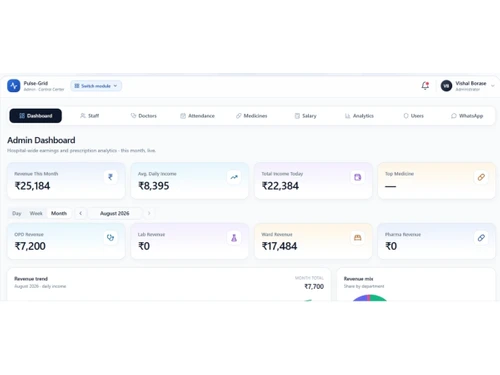
Task: Switch to the Users tab
Action: pyautogui.click(x=414, y=116)
